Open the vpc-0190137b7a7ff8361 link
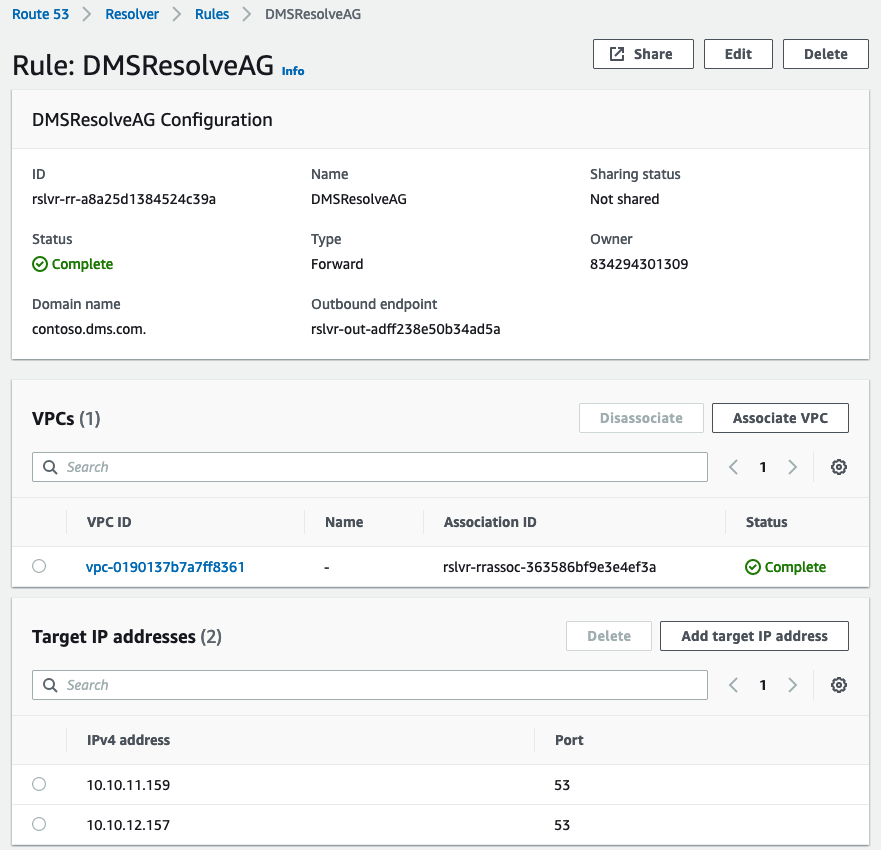Screen dimensions: 881x850 (165, 567)
